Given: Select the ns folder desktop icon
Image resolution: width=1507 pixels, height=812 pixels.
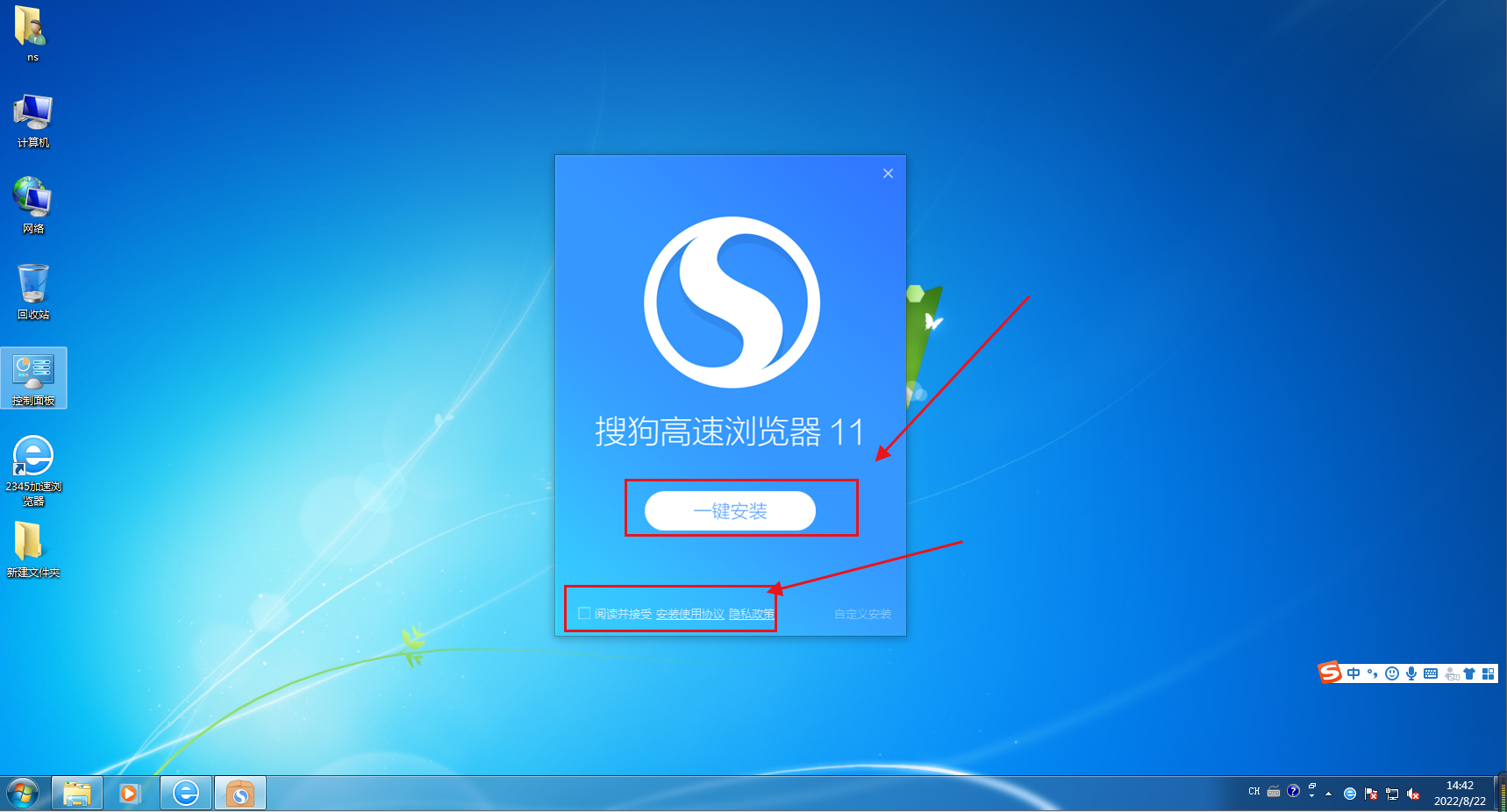Looking at the screenshot, I should point(32,35).
